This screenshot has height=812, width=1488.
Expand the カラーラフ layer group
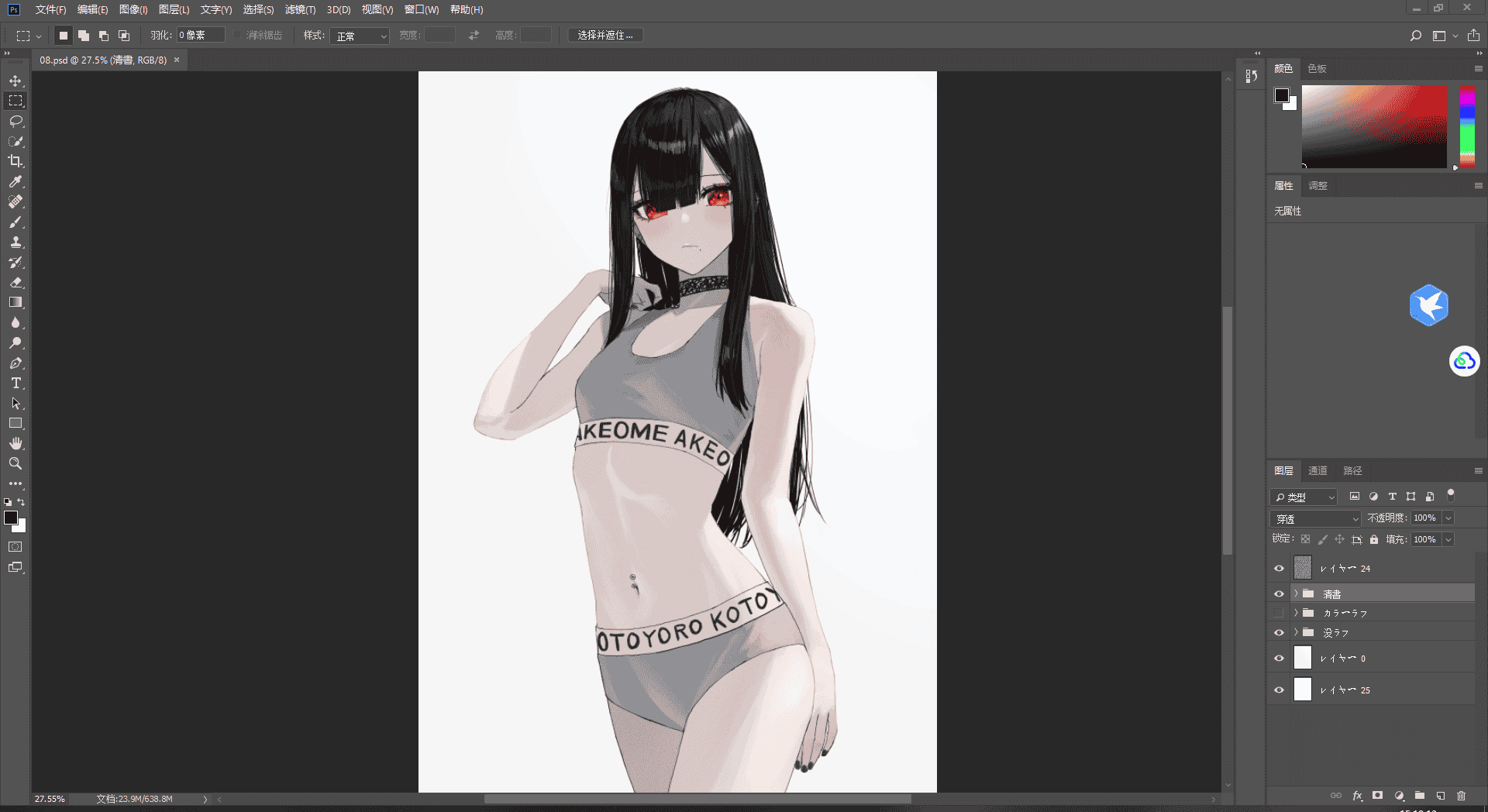[x=1295, y=613]
